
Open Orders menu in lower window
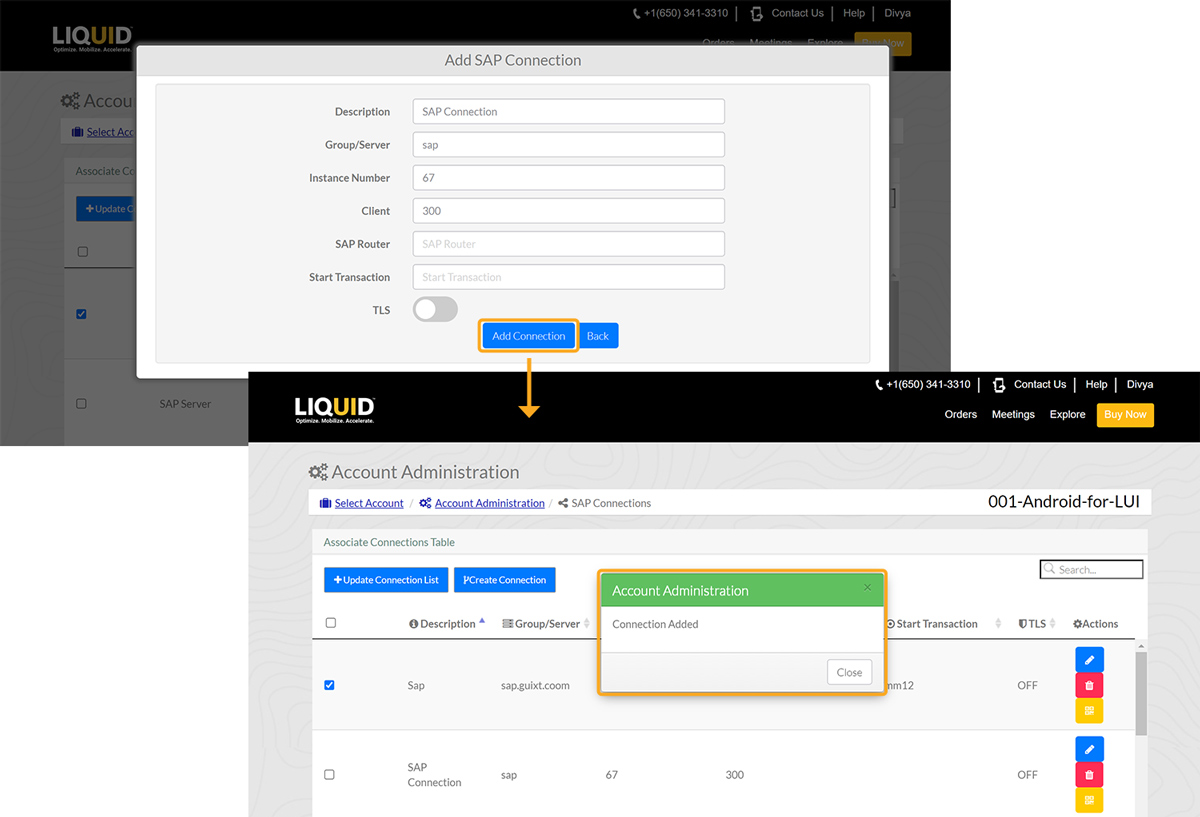960,414
